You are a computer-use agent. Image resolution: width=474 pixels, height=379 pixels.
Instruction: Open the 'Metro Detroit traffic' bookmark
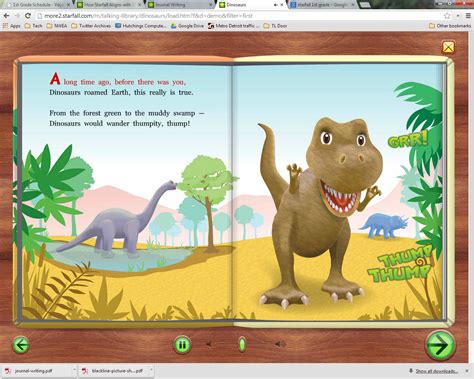(x=233, y=26)
